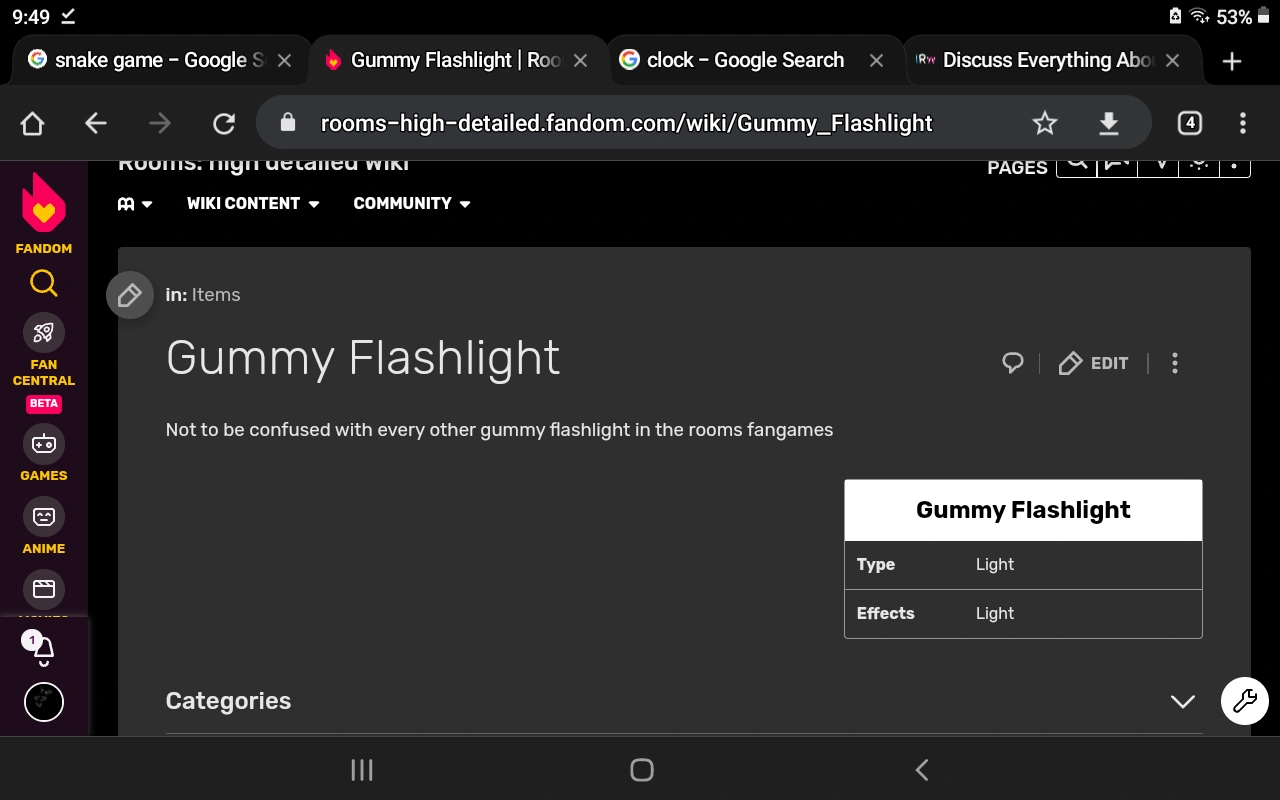
Task: Open the comment discussion bubble on the article
Action: (1012, 363)
